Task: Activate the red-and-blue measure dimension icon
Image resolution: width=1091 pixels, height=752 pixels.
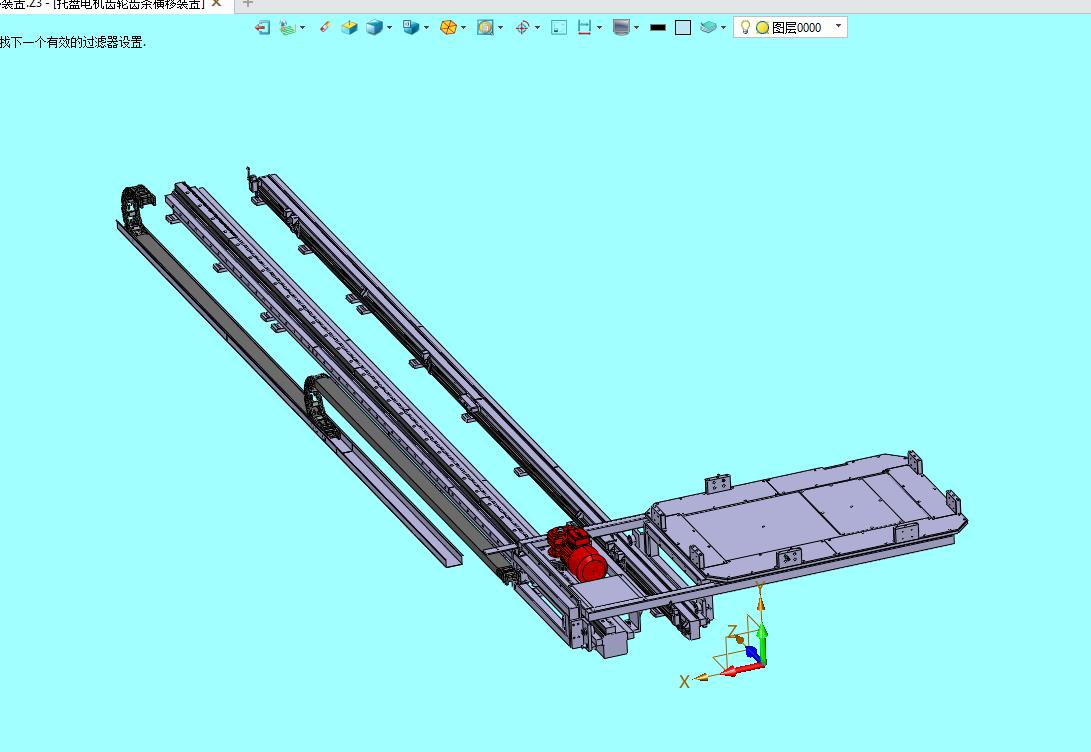Action: click(x=584, y=28)
